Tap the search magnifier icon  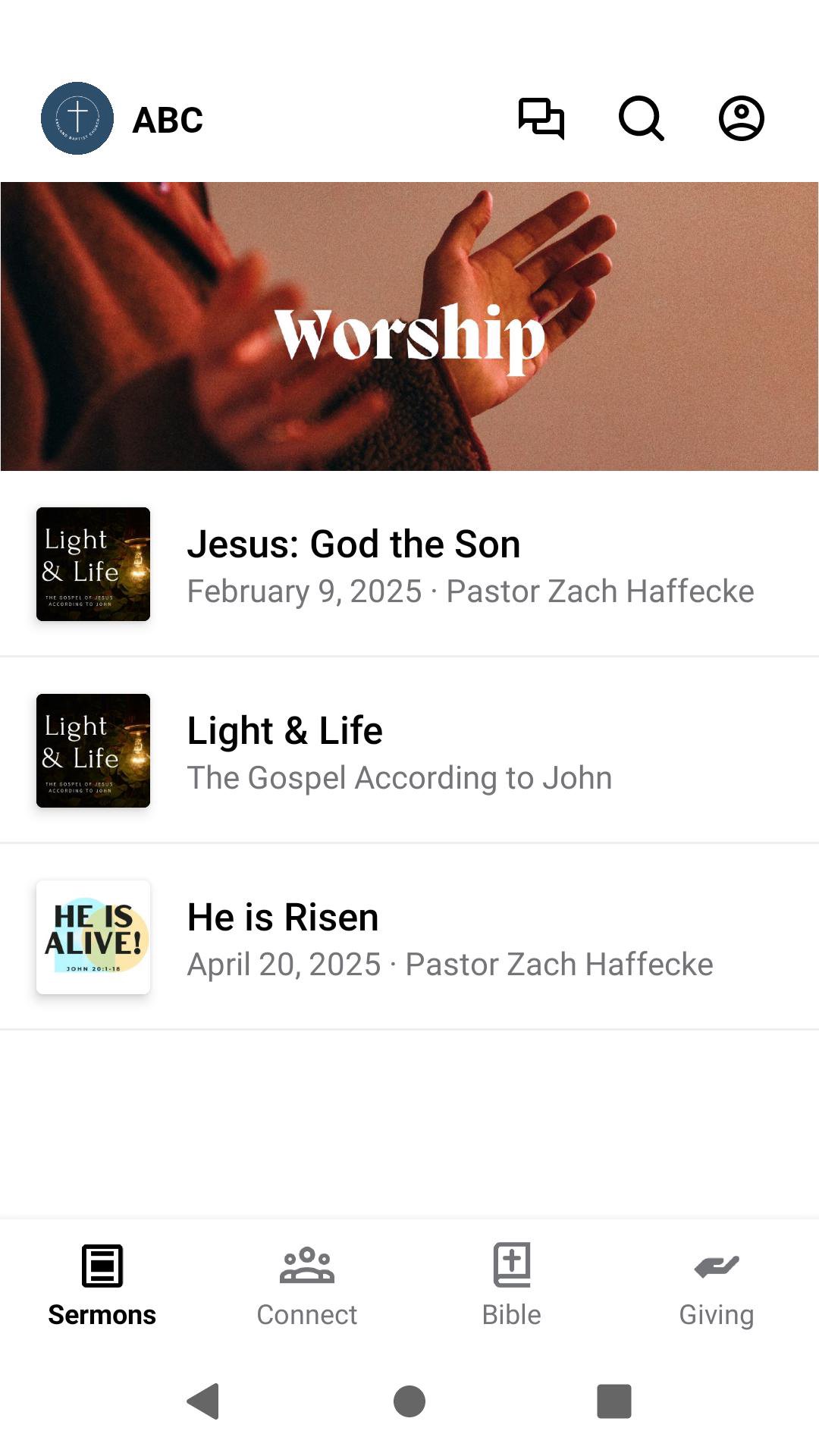coord(641,118)
